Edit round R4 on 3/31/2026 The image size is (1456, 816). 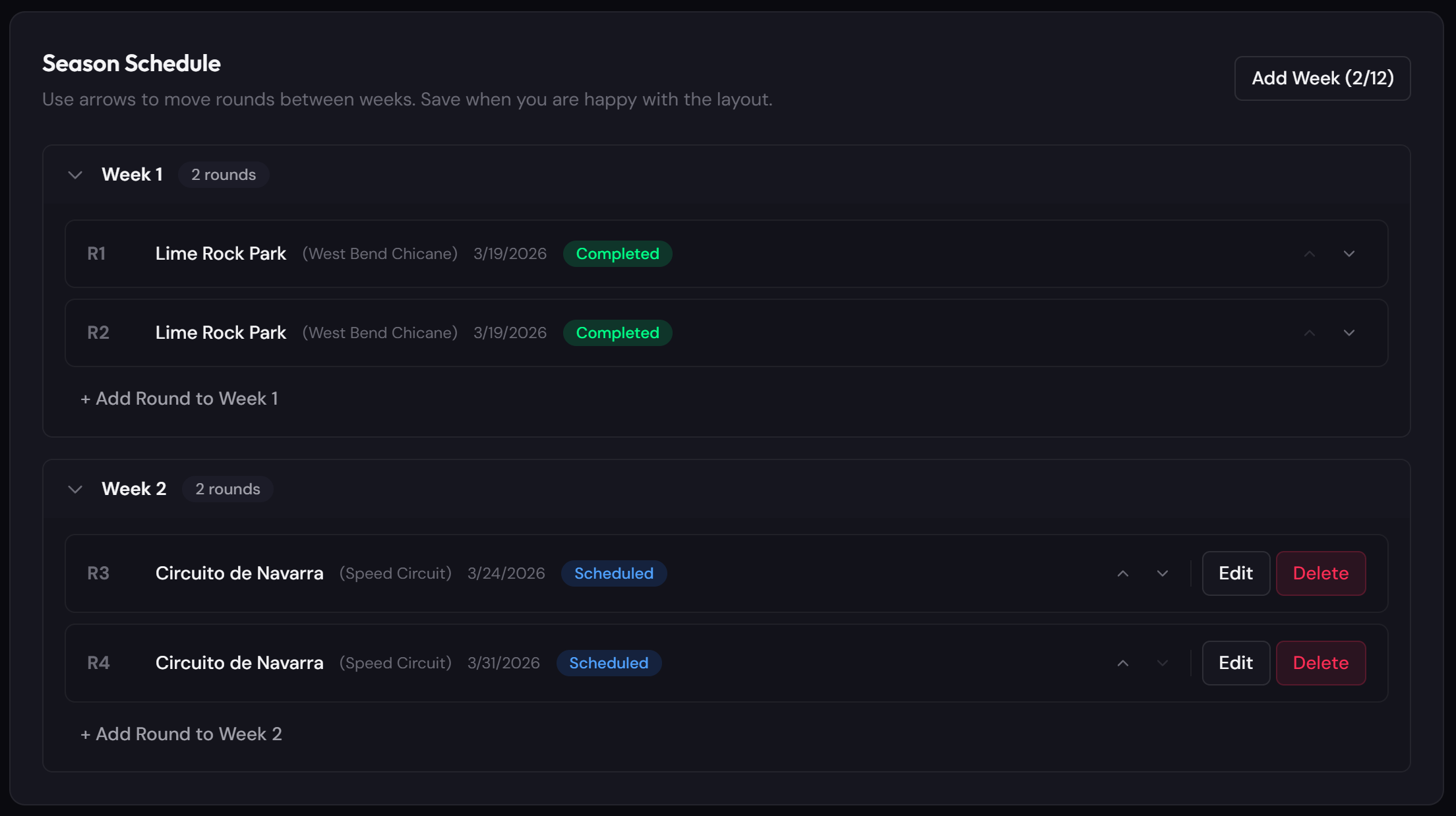point(1235,663)
